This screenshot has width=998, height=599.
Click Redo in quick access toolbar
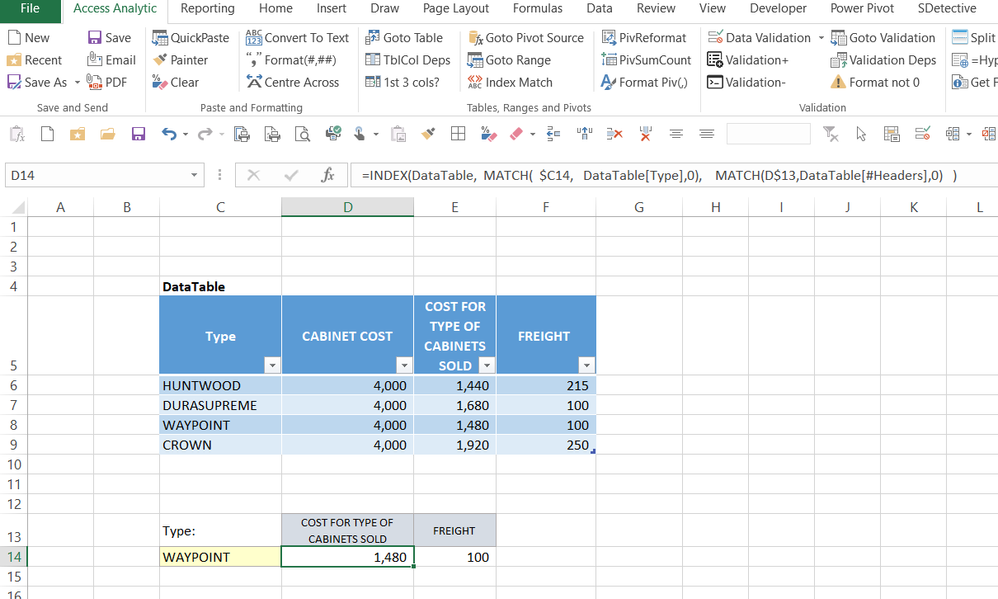pyautogui.click(x=205, y=134)
